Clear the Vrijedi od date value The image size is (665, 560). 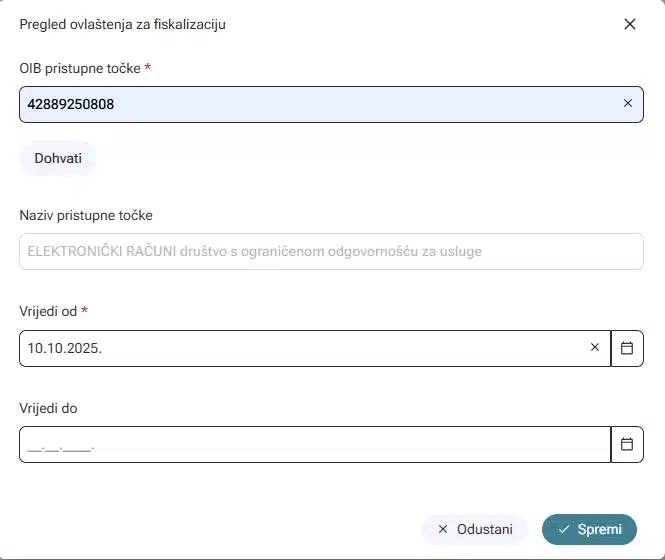pos(595,348)
